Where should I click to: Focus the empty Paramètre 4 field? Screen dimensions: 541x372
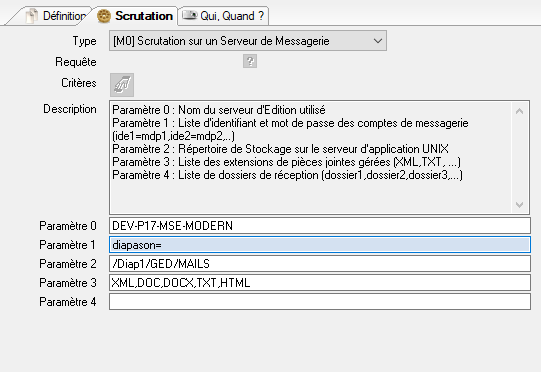(320, 302)
